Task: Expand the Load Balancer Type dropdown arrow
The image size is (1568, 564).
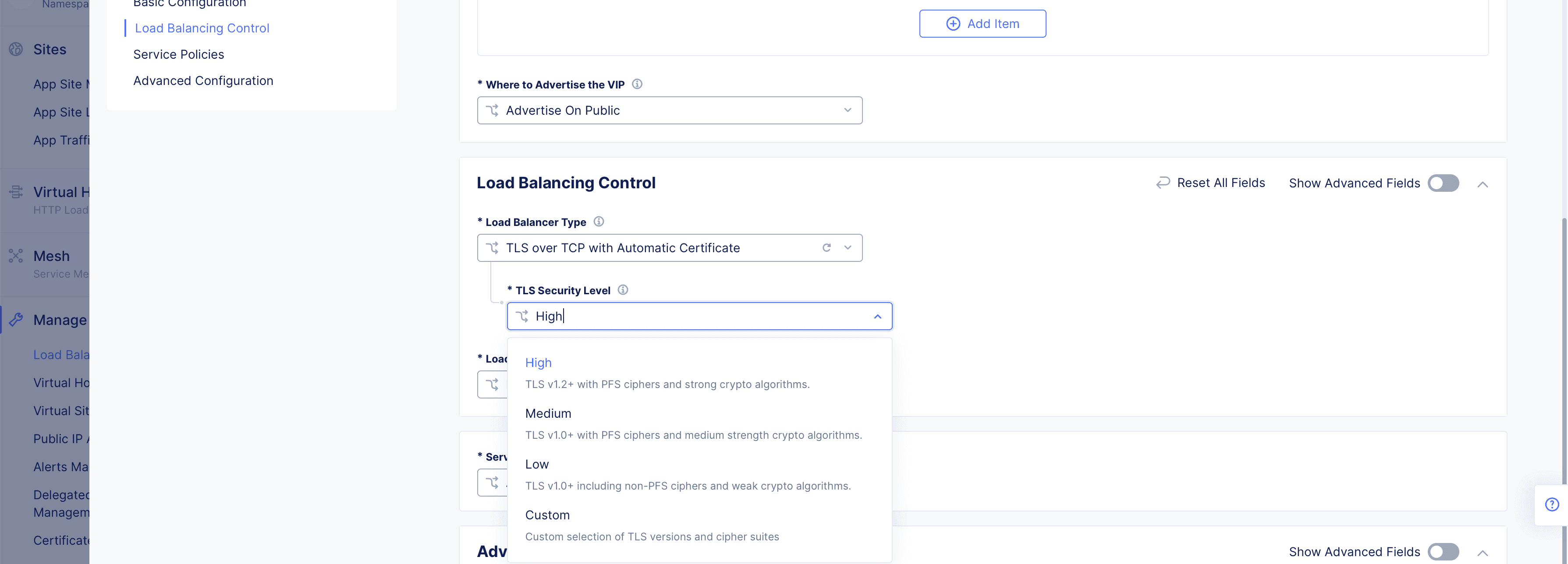Action: click(x=847, y=247)
